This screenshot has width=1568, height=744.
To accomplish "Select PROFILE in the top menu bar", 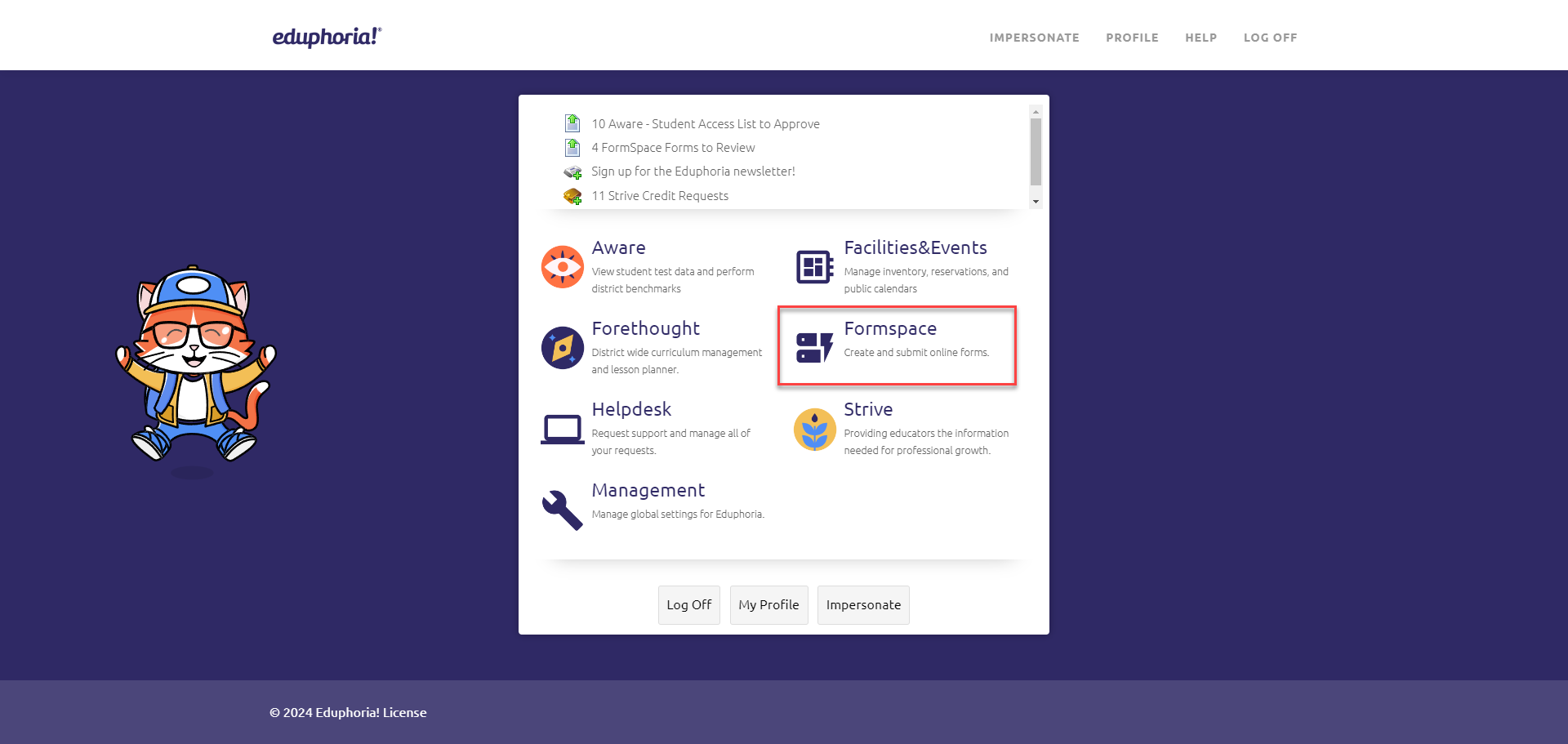I will pos(1132,38).
